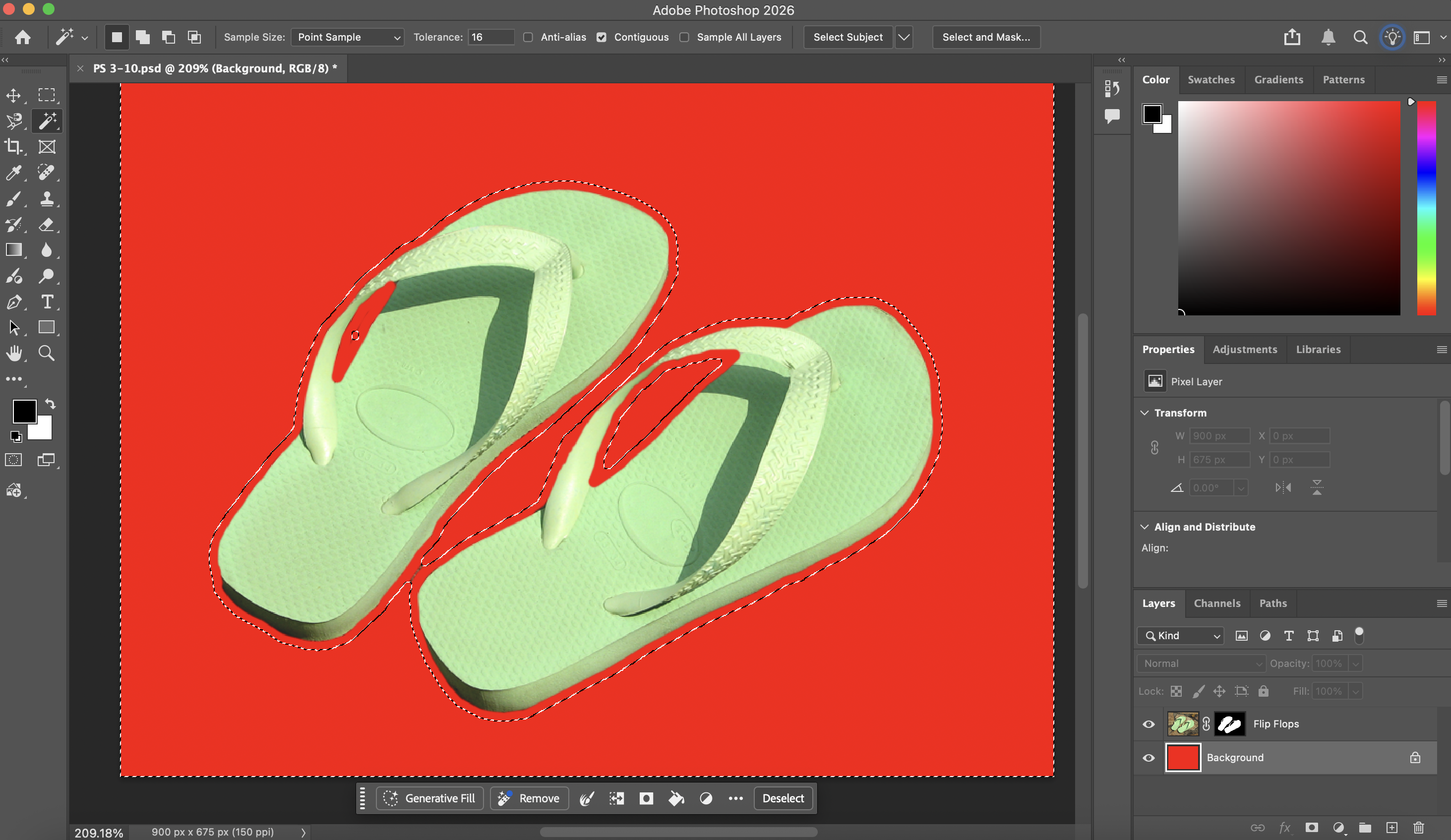This screenshot has width=1451, height=840.
Task: Select the Eraser tool
Action: click(47, 225)
